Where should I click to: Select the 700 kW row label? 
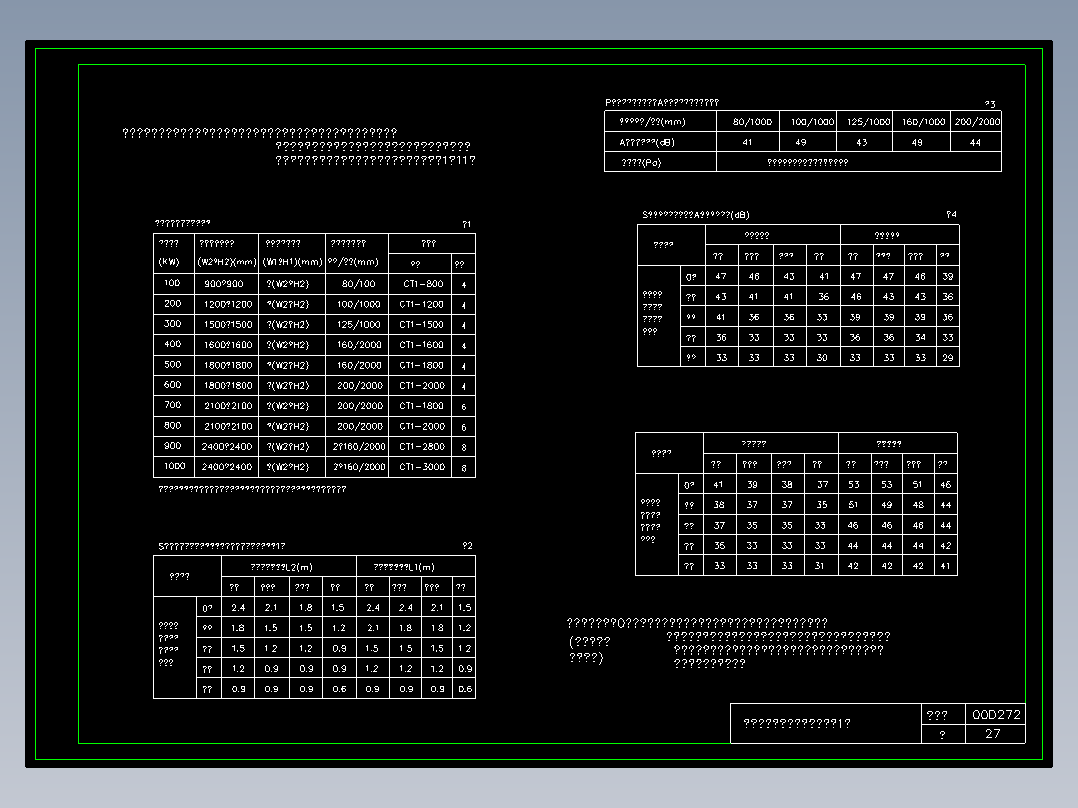point(173,405)
